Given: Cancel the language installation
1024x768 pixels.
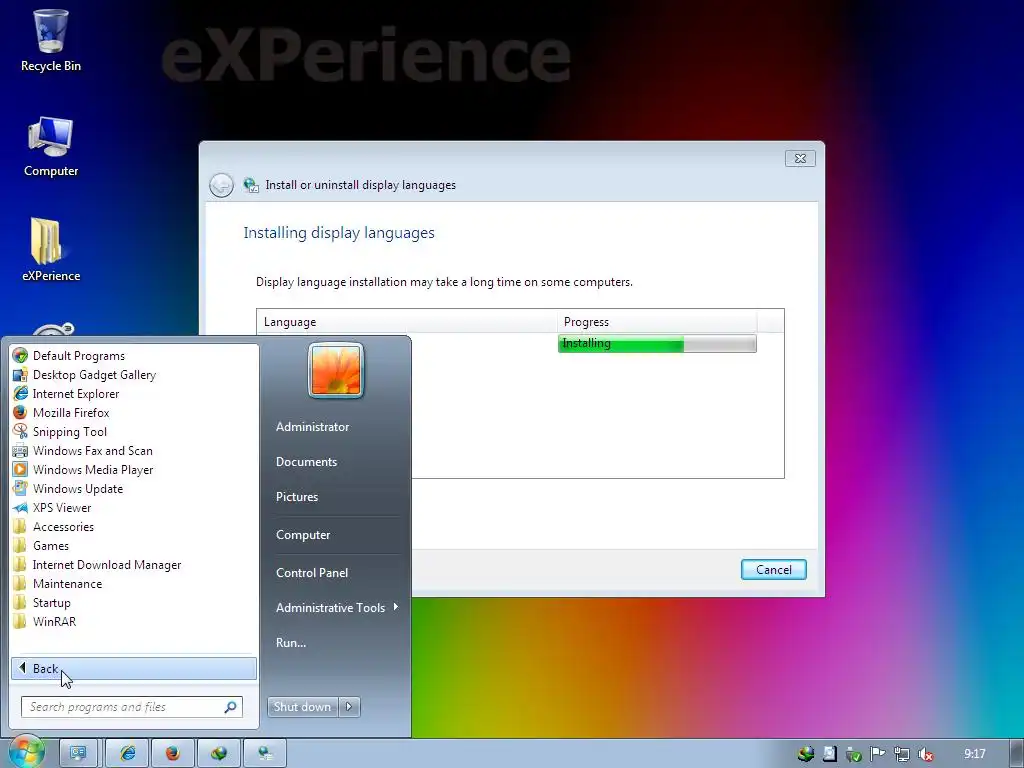Looking at the screenshot, I should coord(774,569).
